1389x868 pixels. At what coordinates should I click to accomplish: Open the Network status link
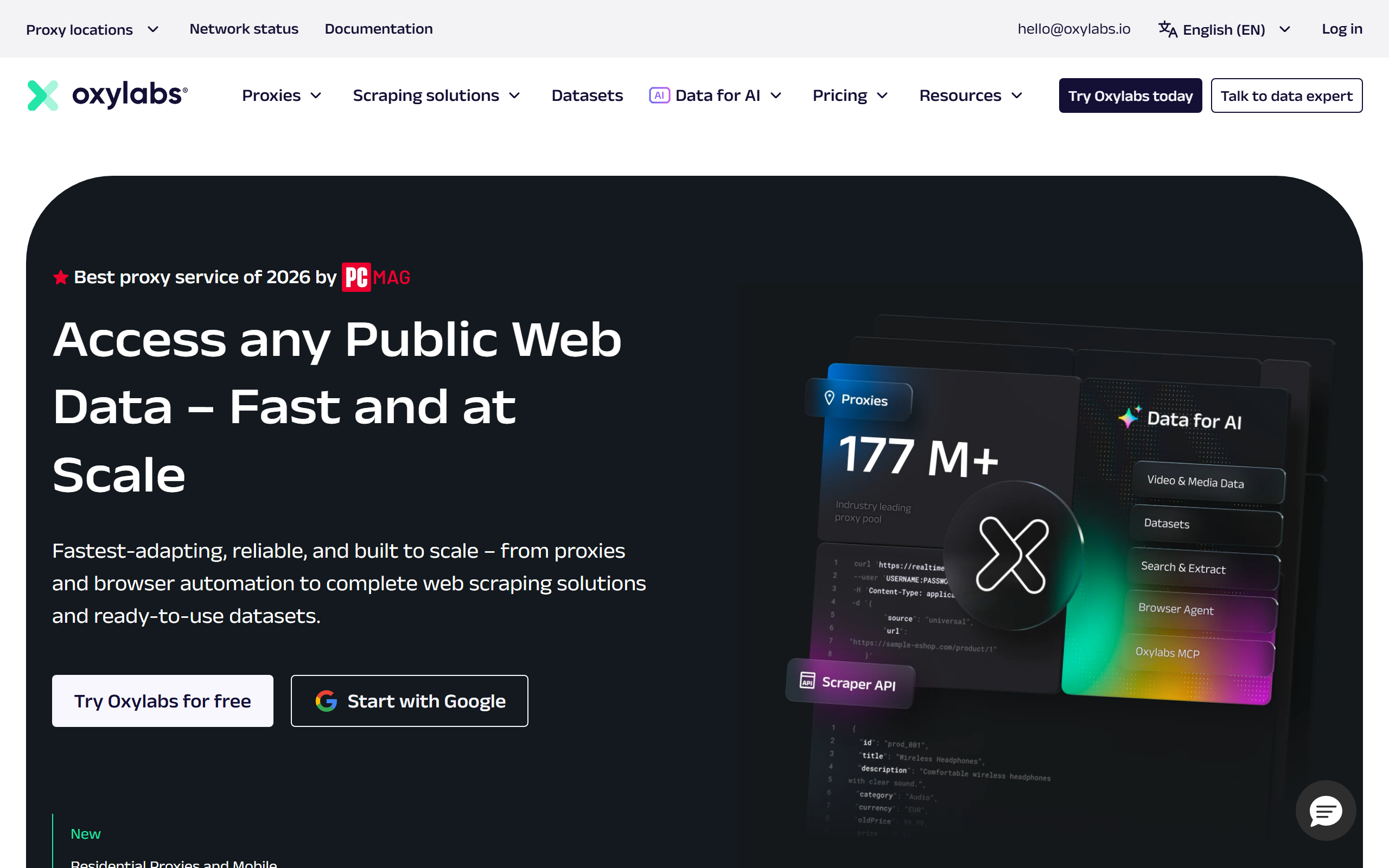(244, 29)
